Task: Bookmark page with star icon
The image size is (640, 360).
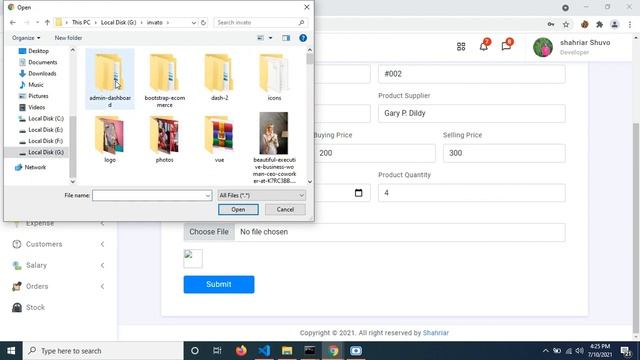Action: pos(566,24)
